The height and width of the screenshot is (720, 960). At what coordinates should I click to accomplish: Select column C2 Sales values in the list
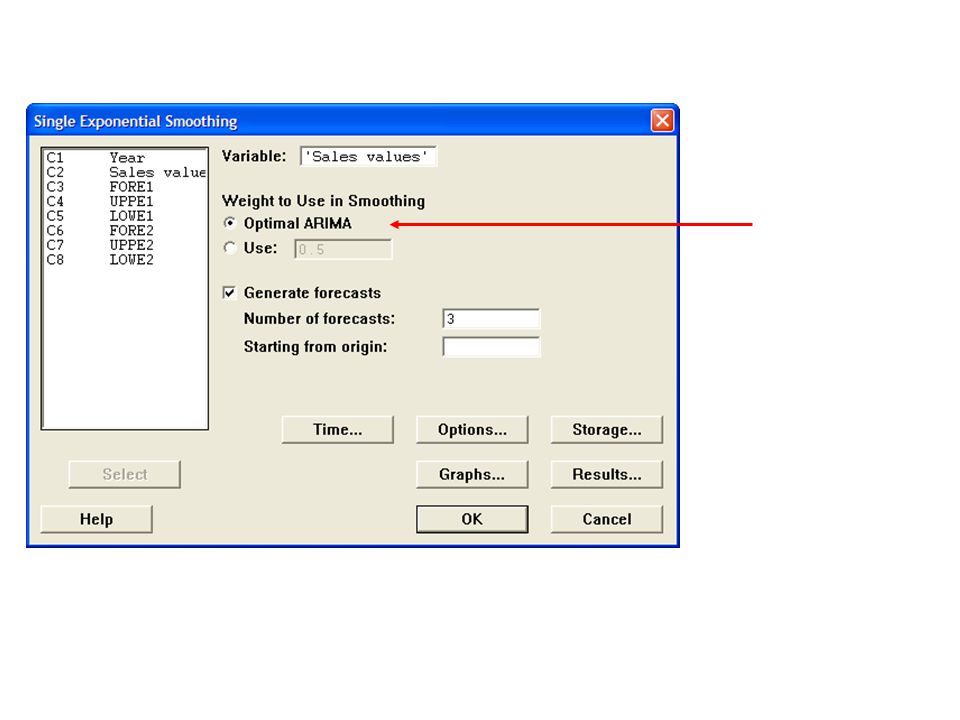[126, 173]
